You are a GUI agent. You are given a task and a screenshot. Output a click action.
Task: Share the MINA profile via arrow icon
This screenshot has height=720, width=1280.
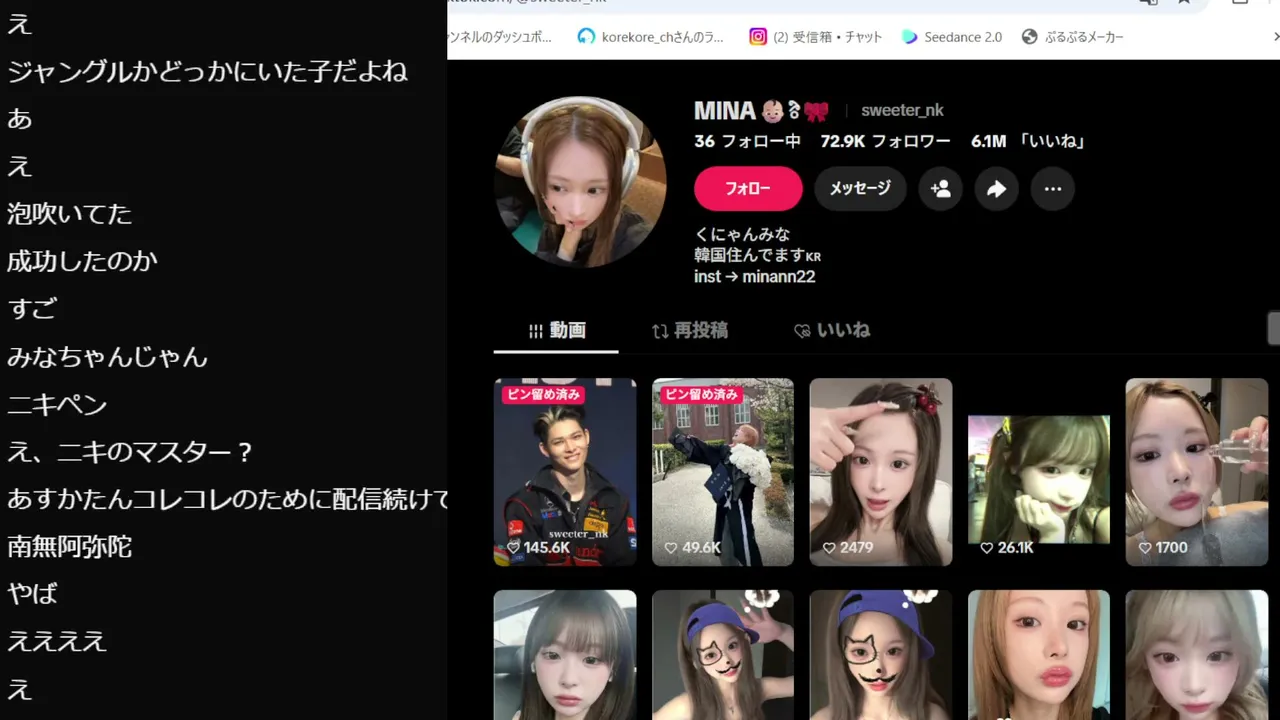tap(996, 189)
